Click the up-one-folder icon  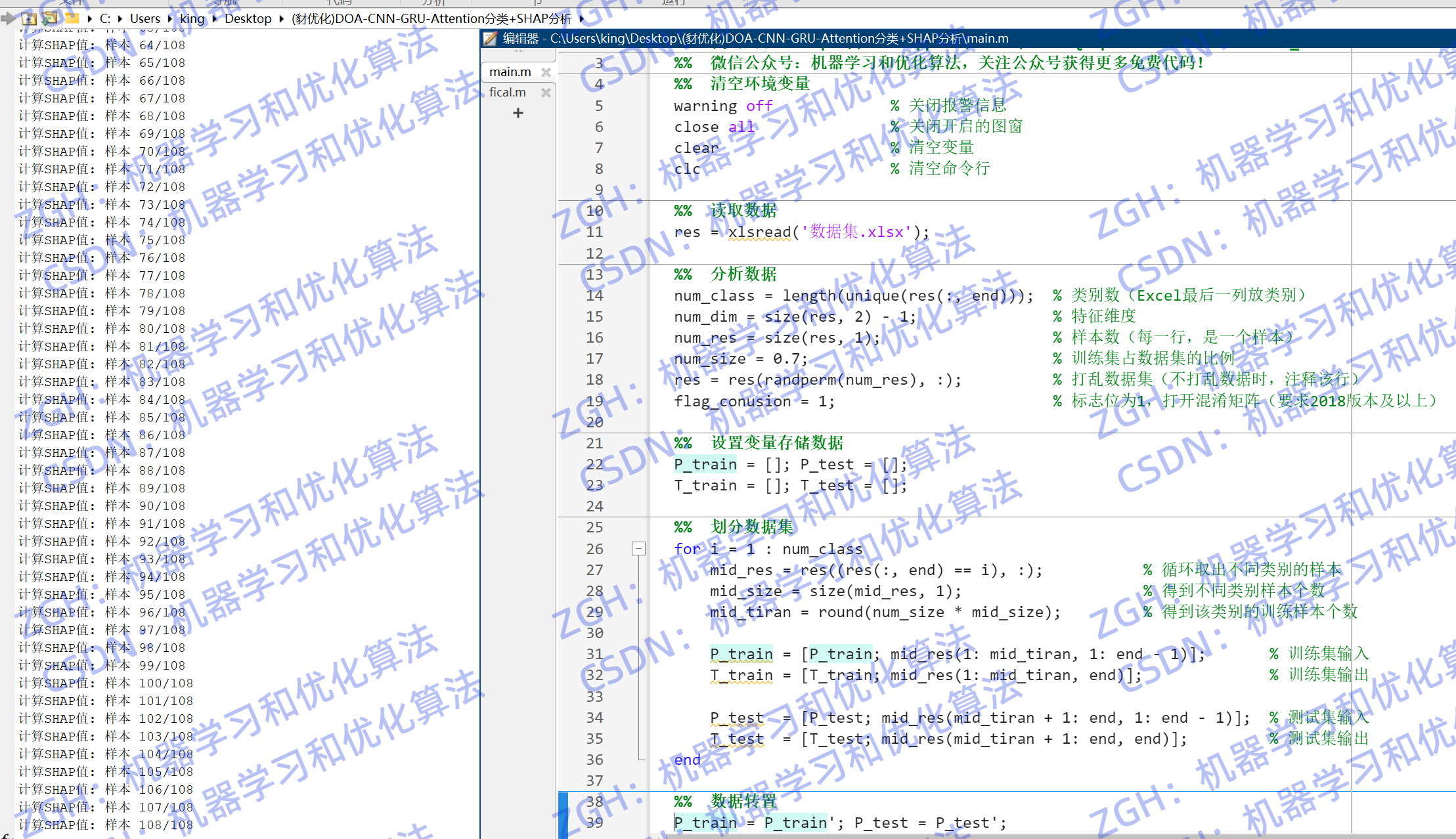[29, 18]
